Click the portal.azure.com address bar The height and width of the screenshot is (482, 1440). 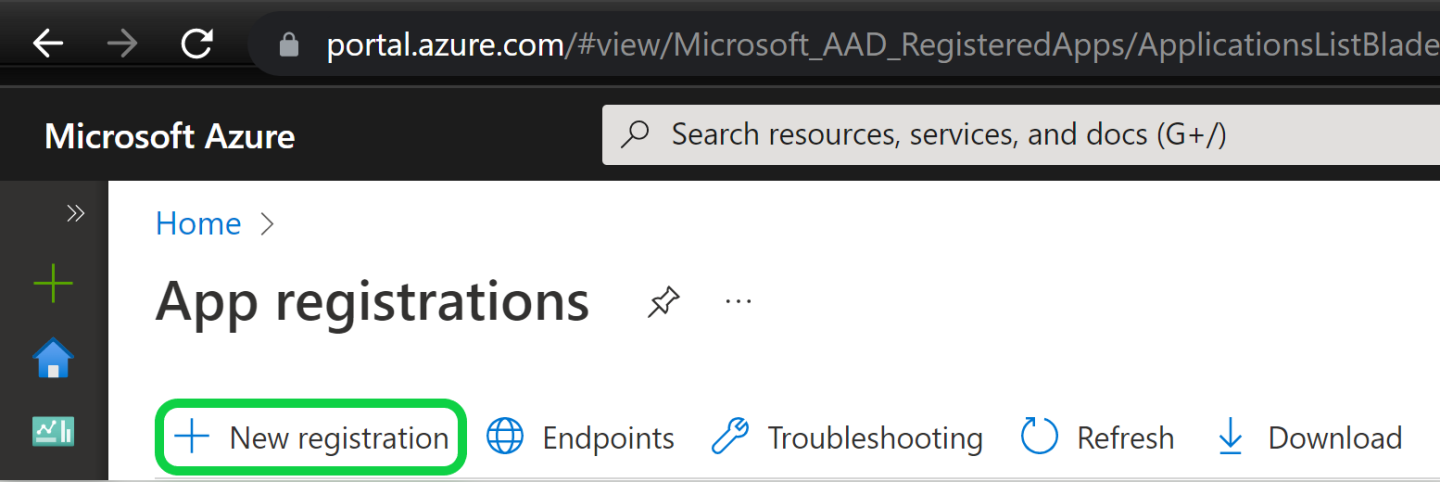800,45
